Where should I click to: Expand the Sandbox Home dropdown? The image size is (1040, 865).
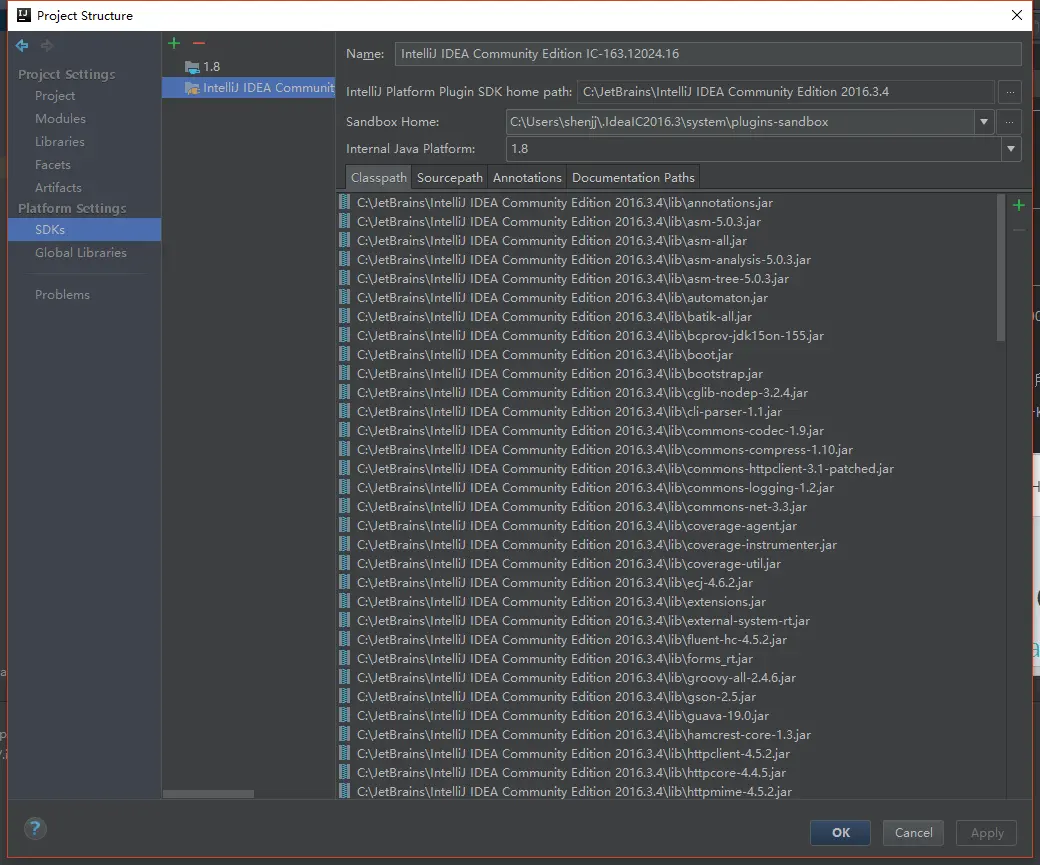point(984,122)
